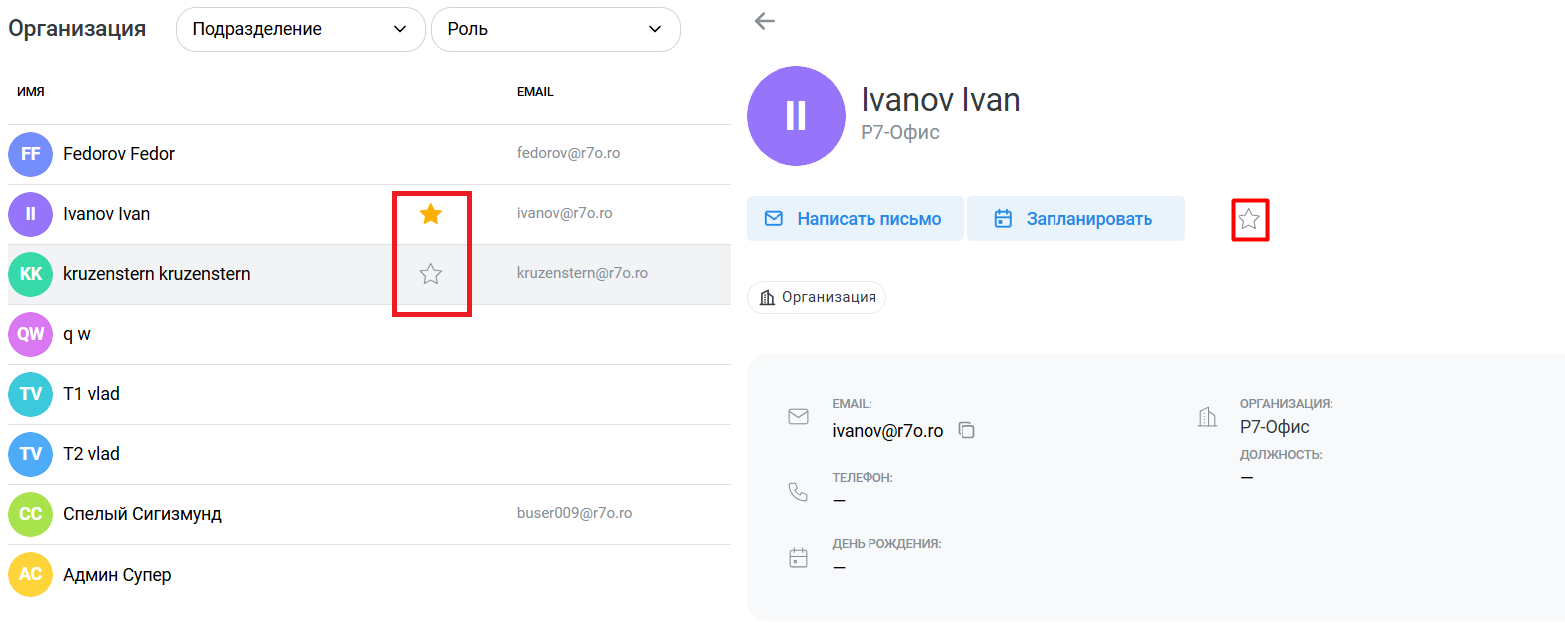Click the FF avatar of Fedorov Fedor
Screen dimensions: 1565x628
pos(30,154)
